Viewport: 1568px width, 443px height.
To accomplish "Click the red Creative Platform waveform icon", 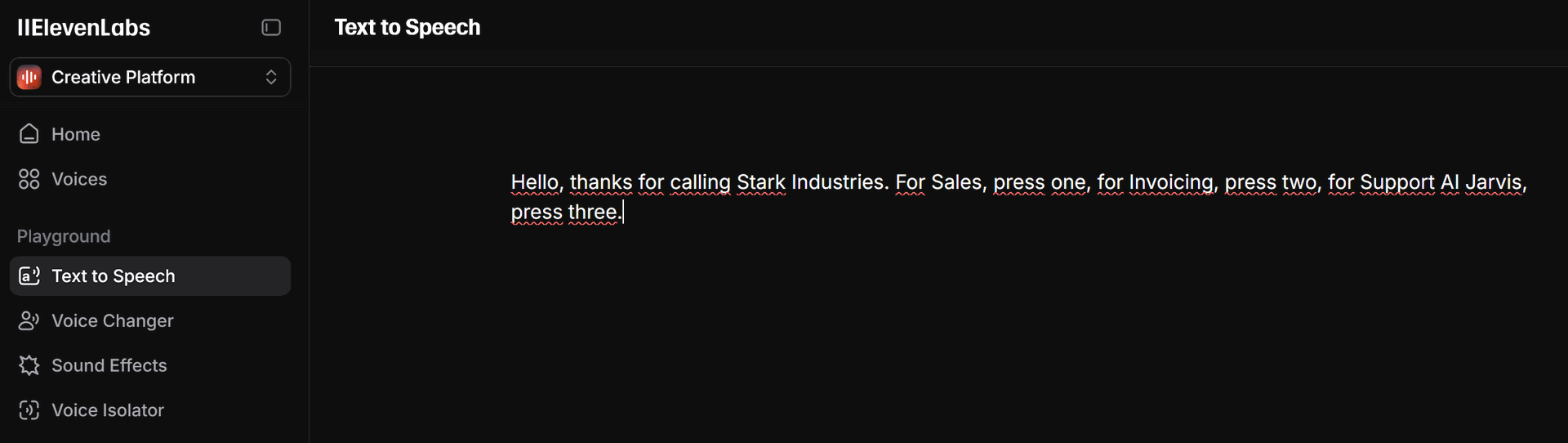I will click(x=29, y=78).
